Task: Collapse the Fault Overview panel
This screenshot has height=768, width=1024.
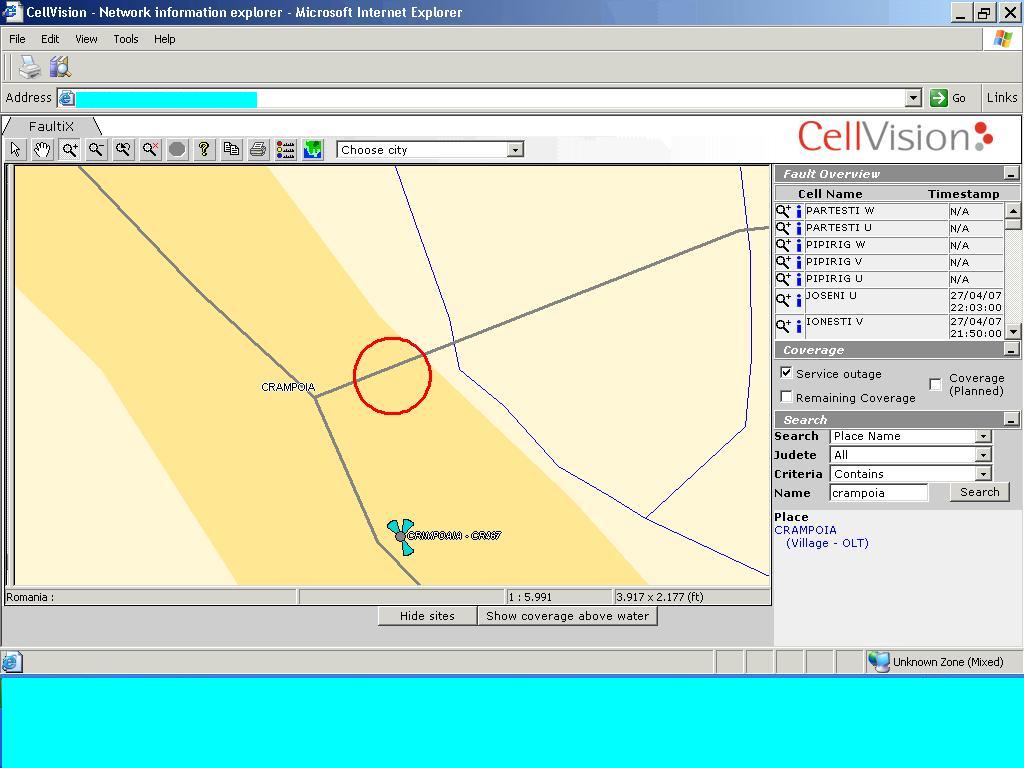Action: click(1011, 174)
